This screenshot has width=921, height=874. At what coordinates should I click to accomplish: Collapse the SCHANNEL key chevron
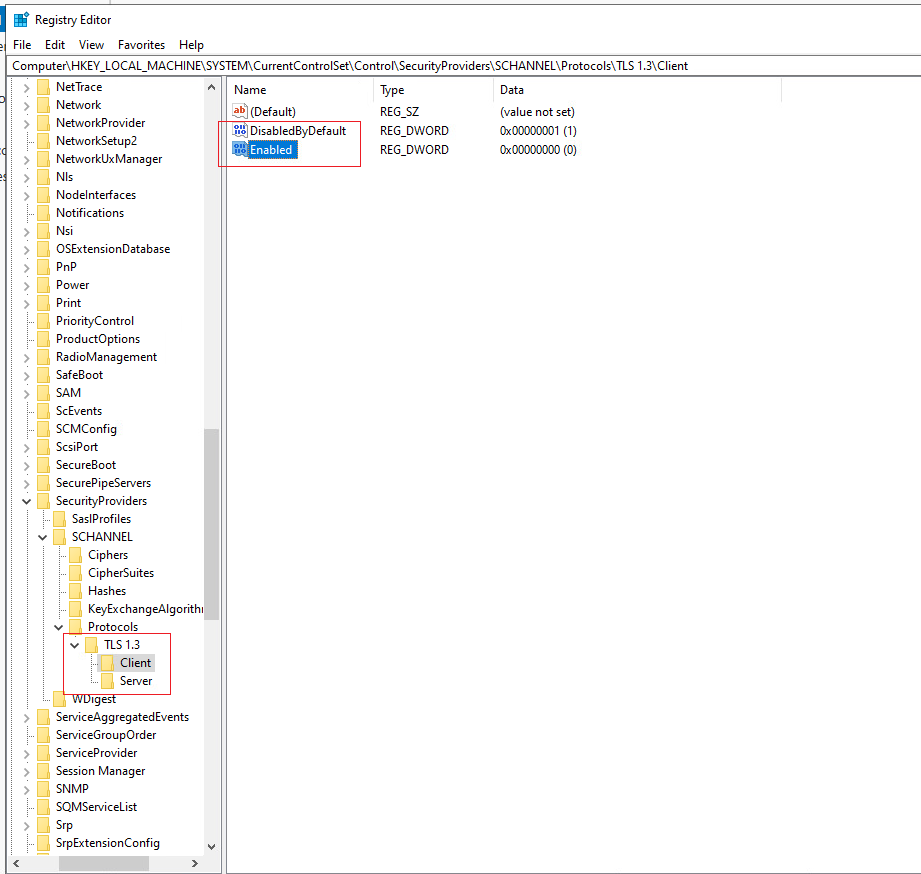click(42, 537)
